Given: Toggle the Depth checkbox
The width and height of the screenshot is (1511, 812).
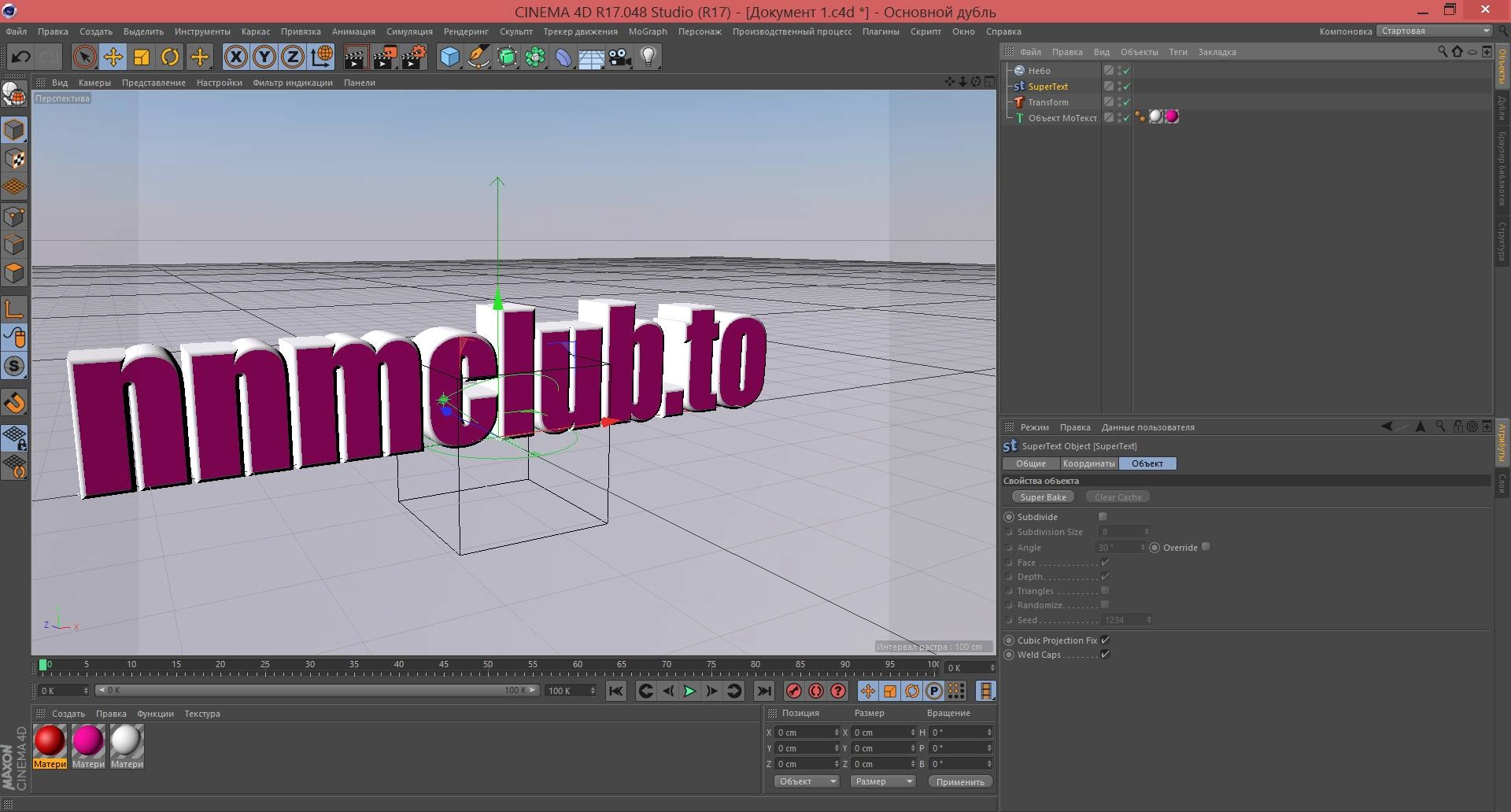Looking at the screenshot, I should tap(1105, 576).
